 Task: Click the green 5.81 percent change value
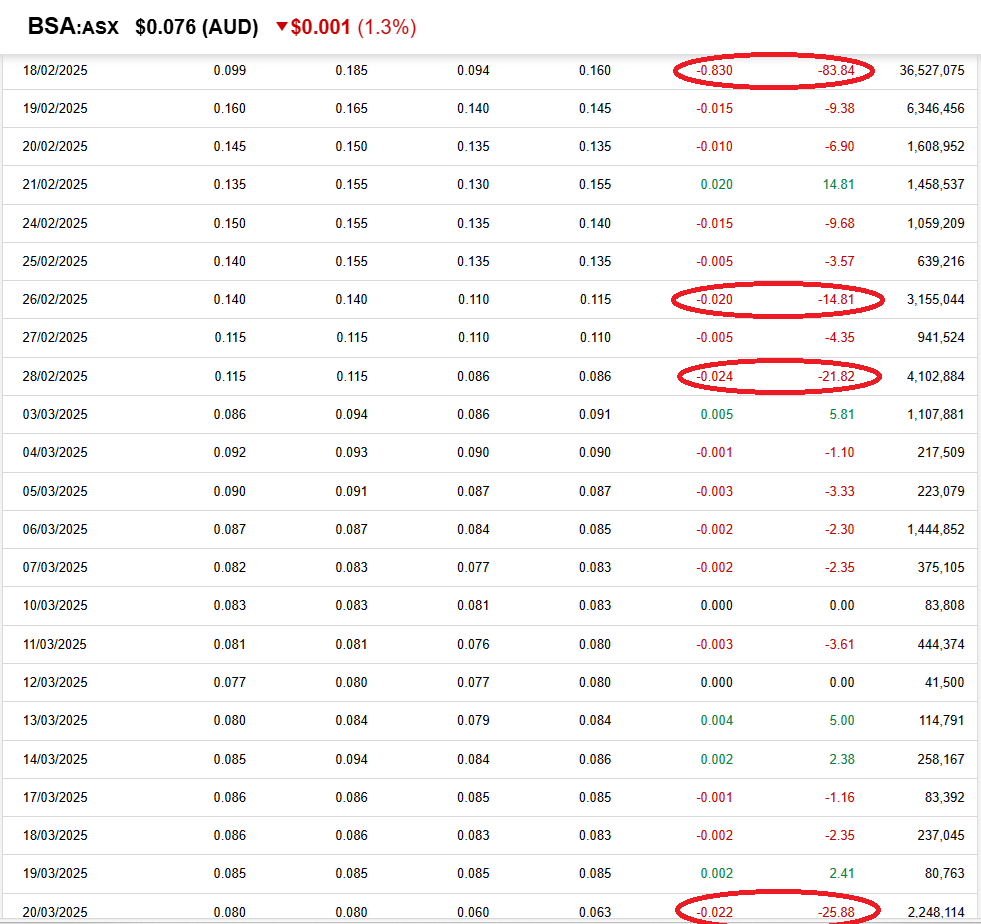841,414
